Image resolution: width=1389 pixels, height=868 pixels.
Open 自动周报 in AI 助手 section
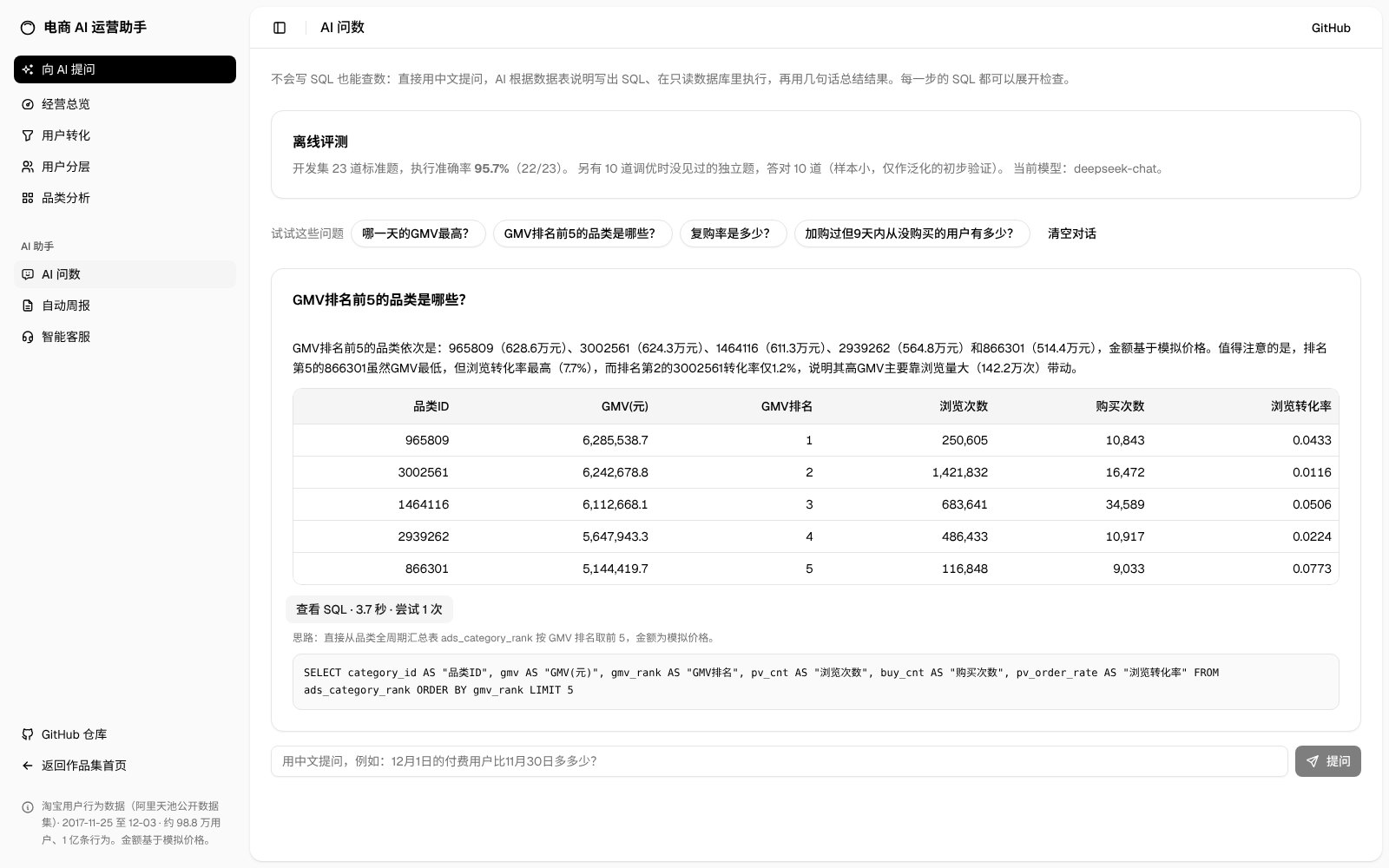pyautogui.click(x=125, y=306)
